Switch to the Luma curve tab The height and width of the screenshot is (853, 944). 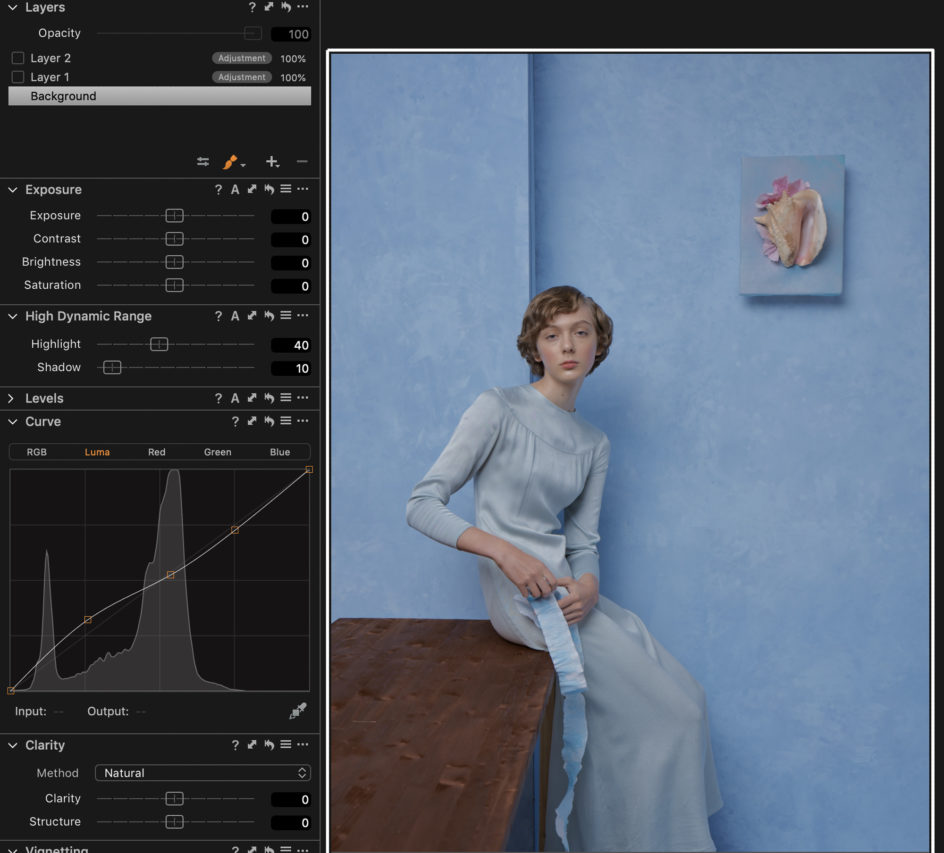pos(97,452)
